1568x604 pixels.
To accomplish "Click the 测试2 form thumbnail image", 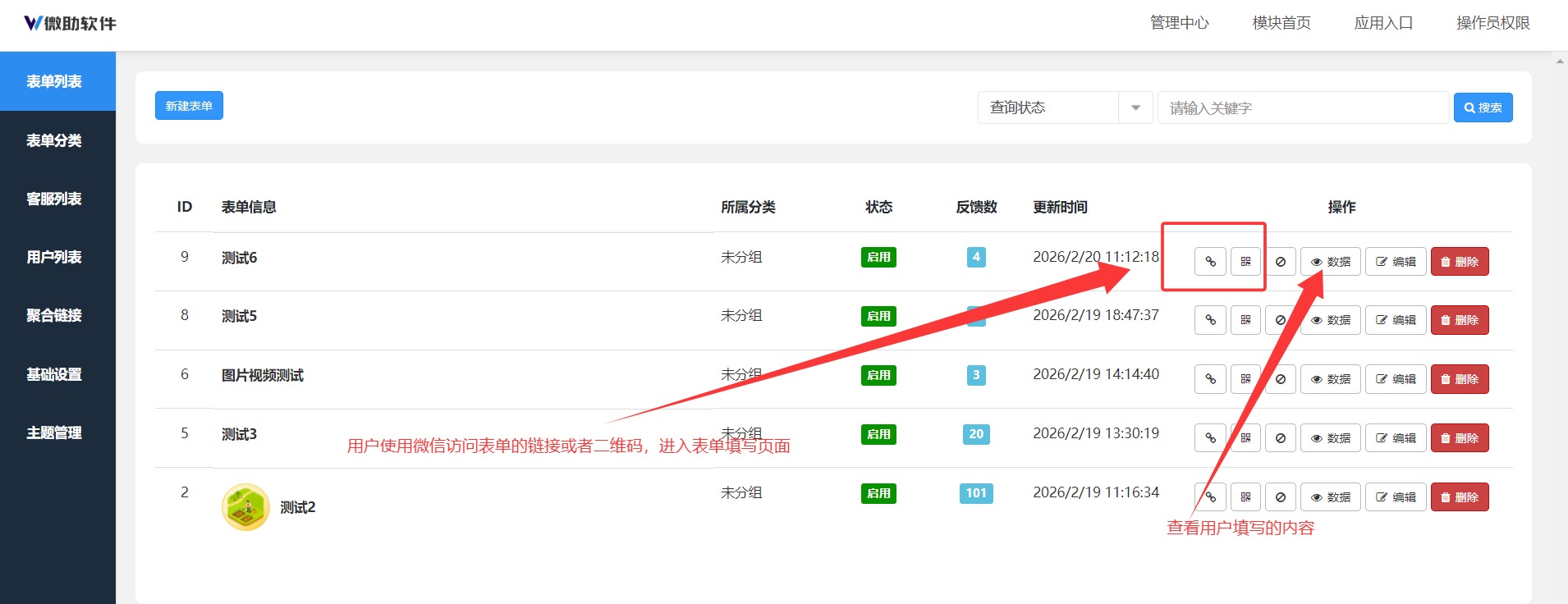I will (x=245, y=506).
